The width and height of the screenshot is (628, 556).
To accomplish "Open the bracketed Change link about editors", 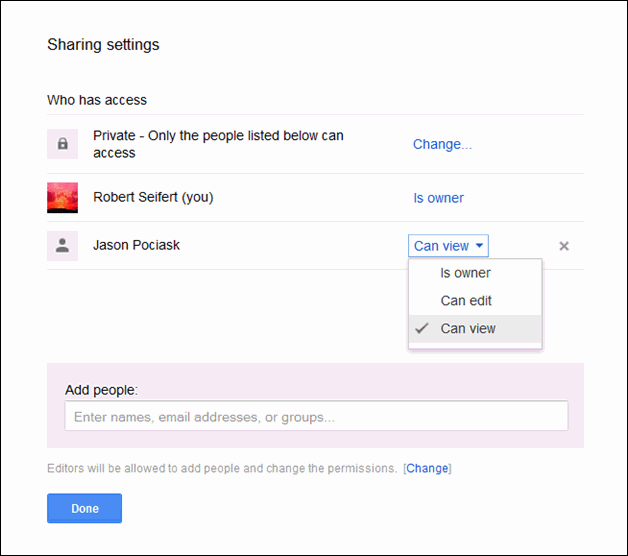I will pyautogui.click(x=427, y=468).
